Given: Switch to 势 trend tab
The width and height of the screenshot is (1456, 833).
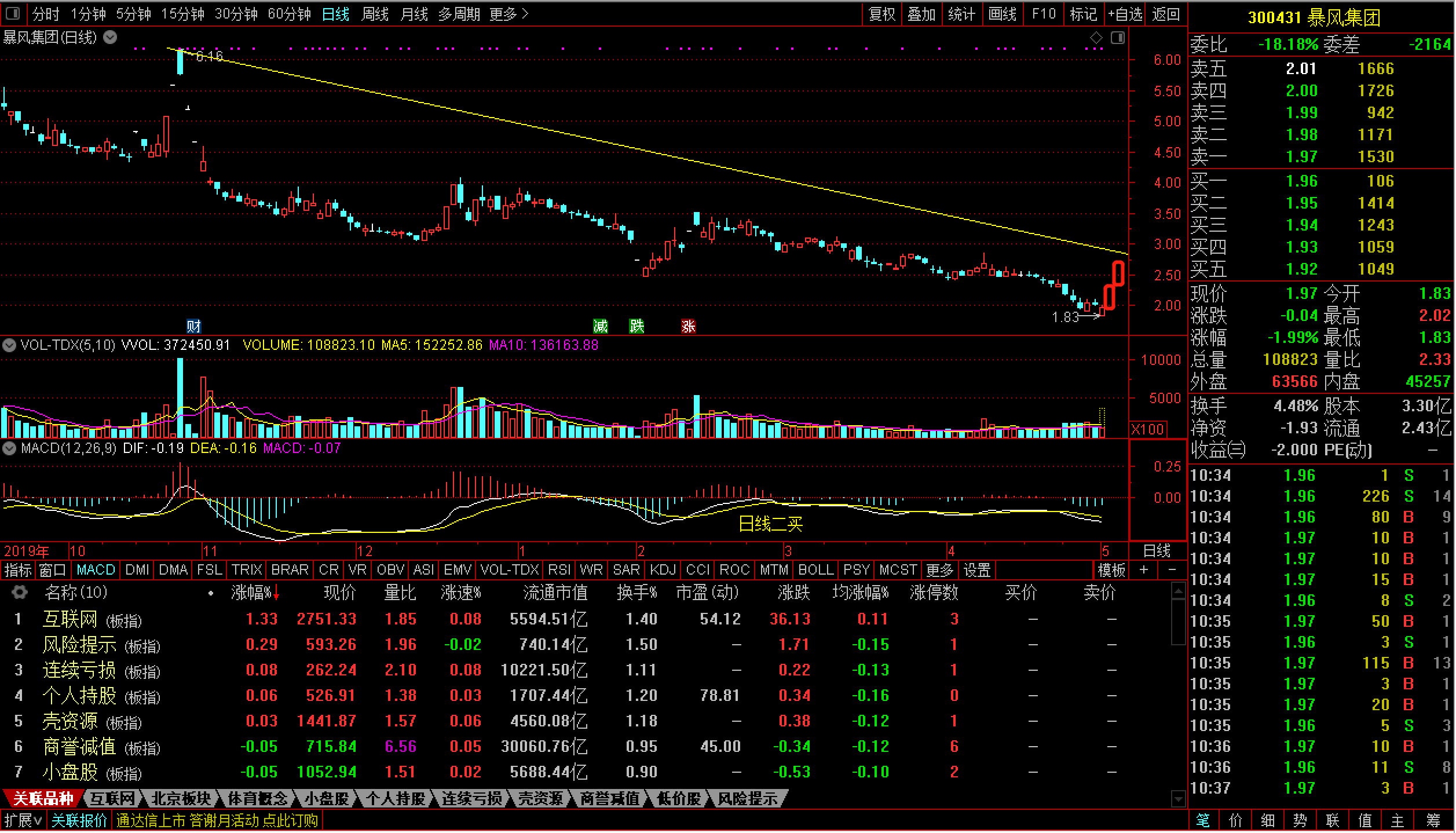Looking at the screenshot, I should click(1300, 821).
